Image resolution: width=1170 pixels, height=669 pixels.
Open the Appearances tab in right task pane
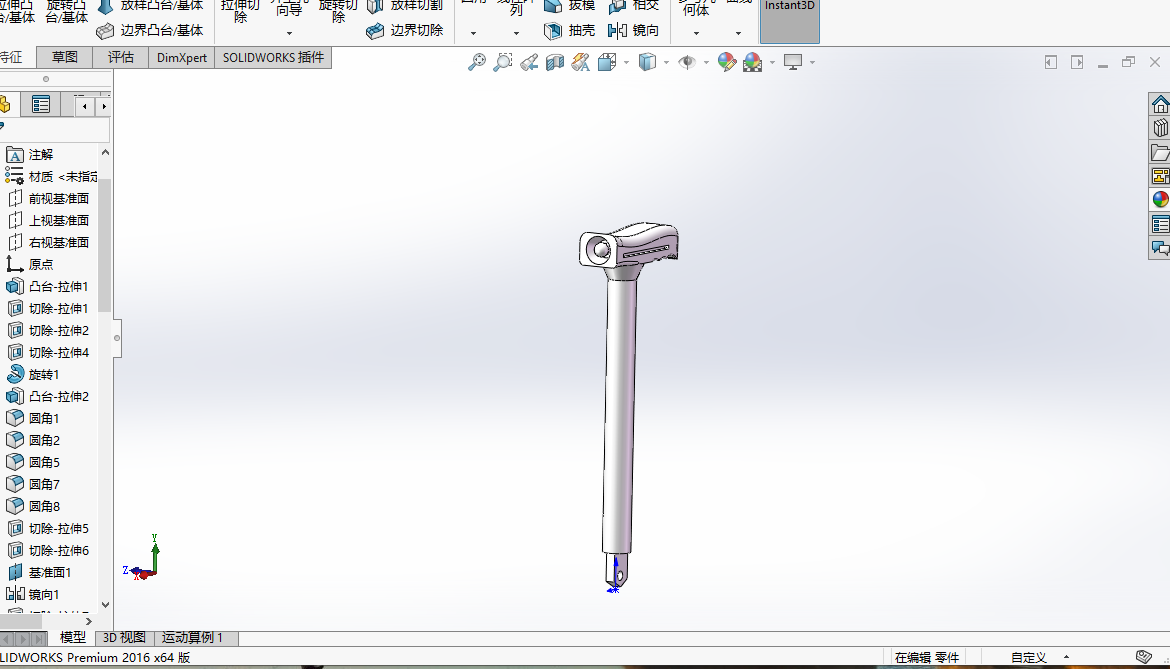(1160, 199)
